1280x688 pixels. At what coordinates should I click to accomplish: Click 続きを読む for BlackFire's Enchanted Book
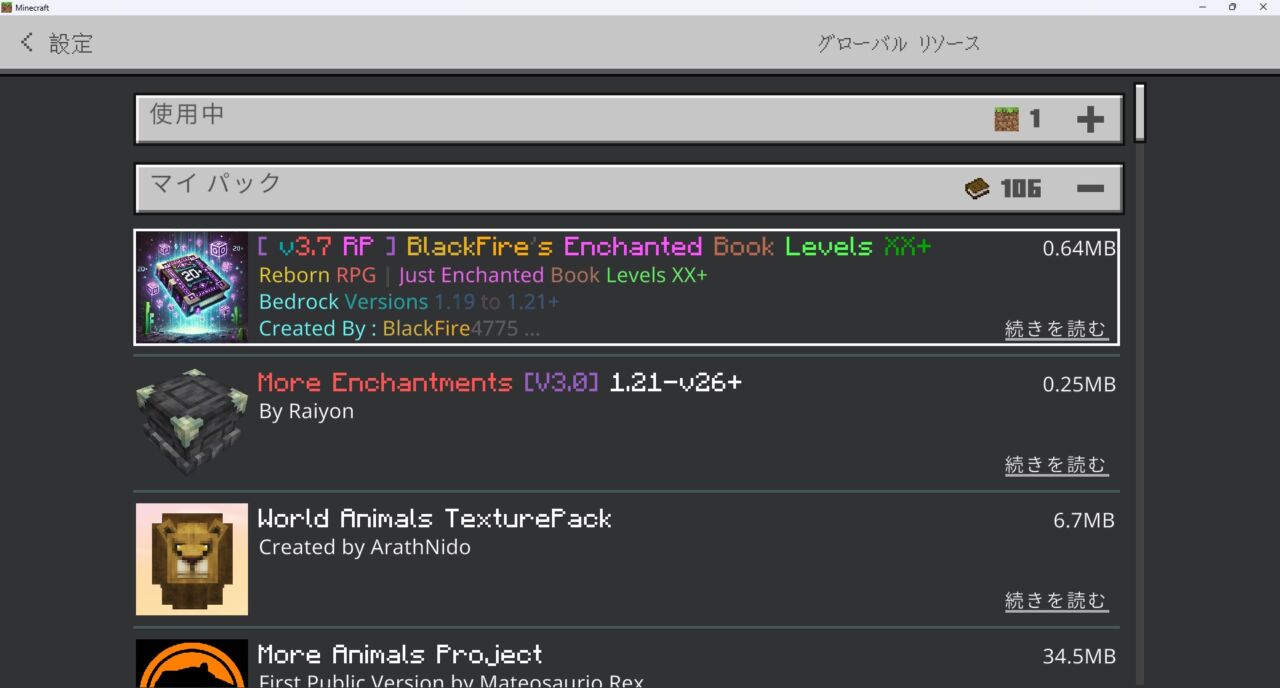(1056, 329)
